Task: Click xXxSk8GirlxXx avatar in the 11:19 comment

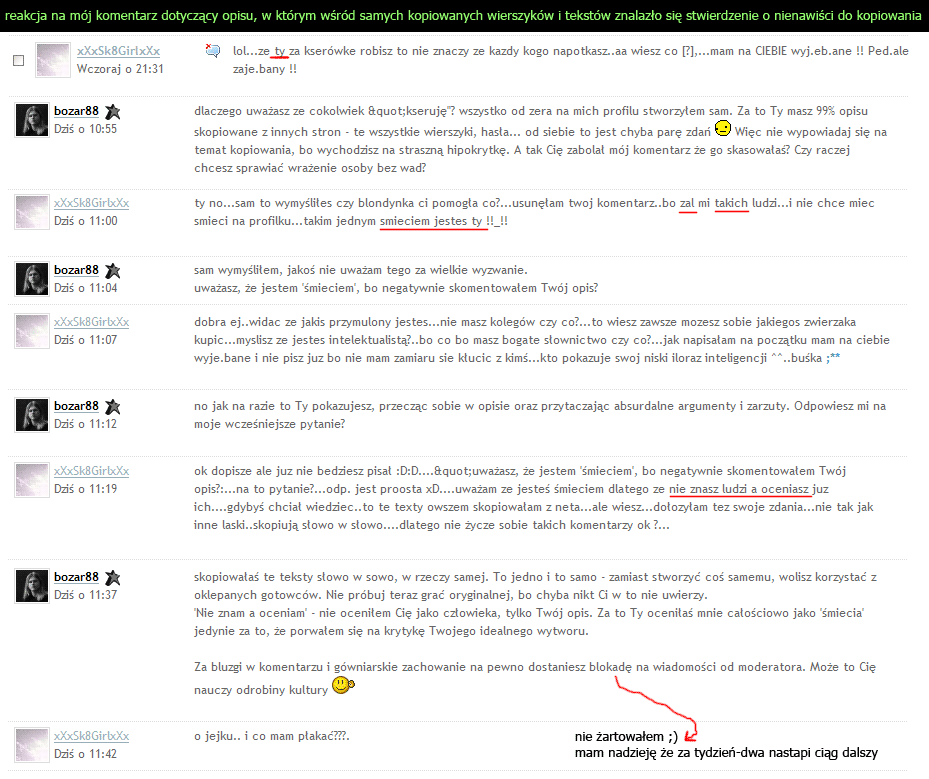Action: tap(32, 479)
